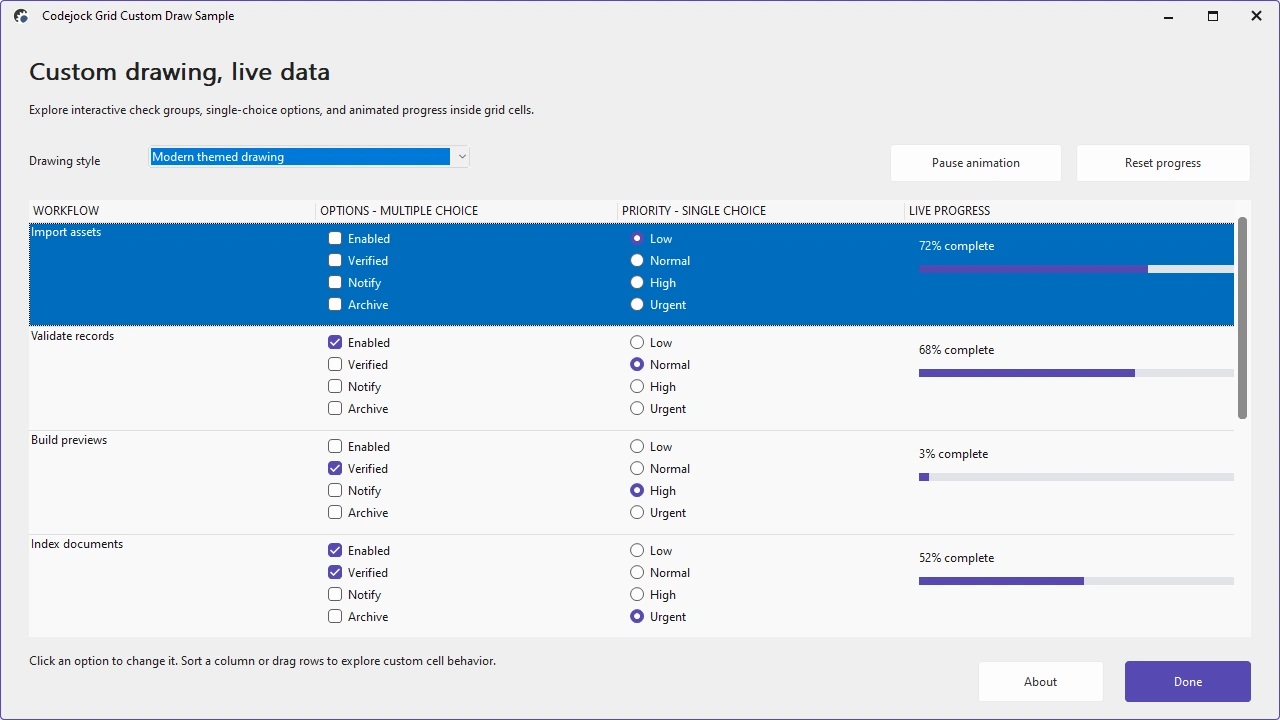Open the About dialog

(1040, 682)
